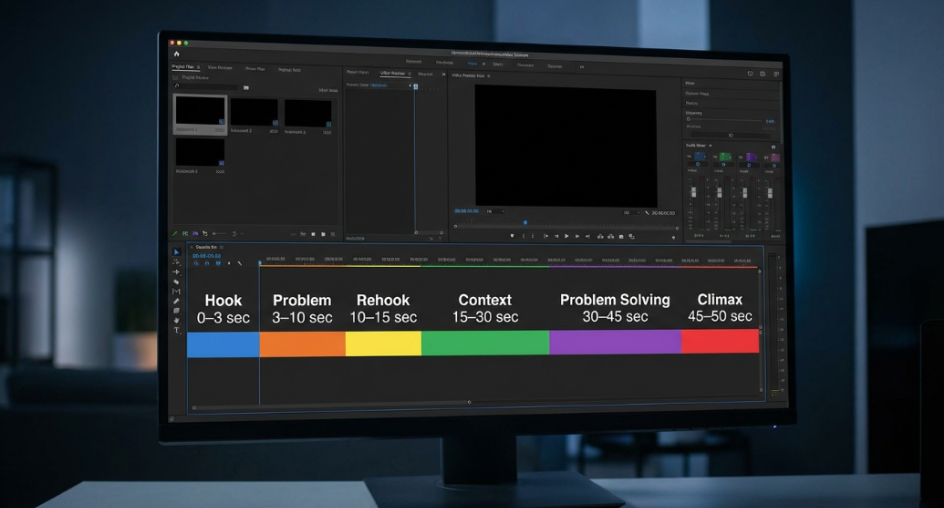Toggle the green audio track button in mixer
Viewport: 944px width, 508px height.
tap(724, 157)
